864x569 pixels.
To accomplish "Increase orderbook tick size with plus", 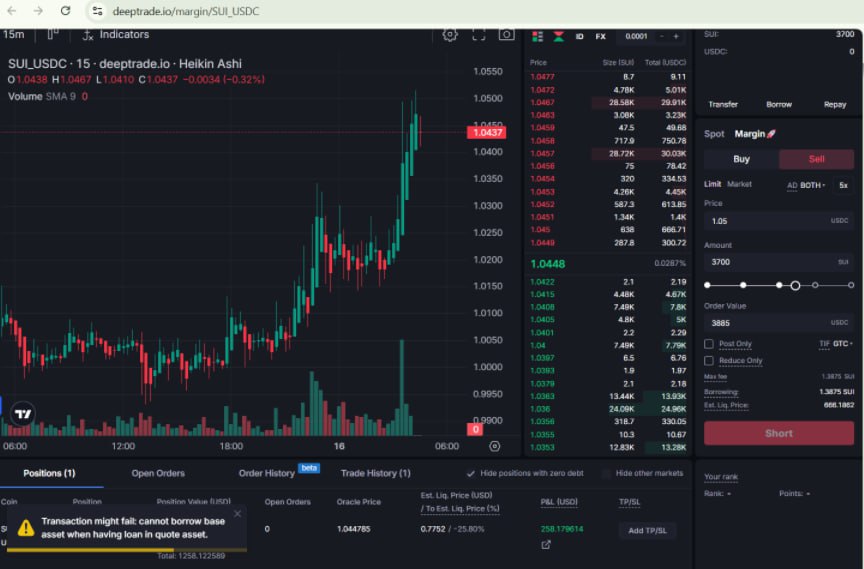I will pyautogui.click(x=676, y=36).
